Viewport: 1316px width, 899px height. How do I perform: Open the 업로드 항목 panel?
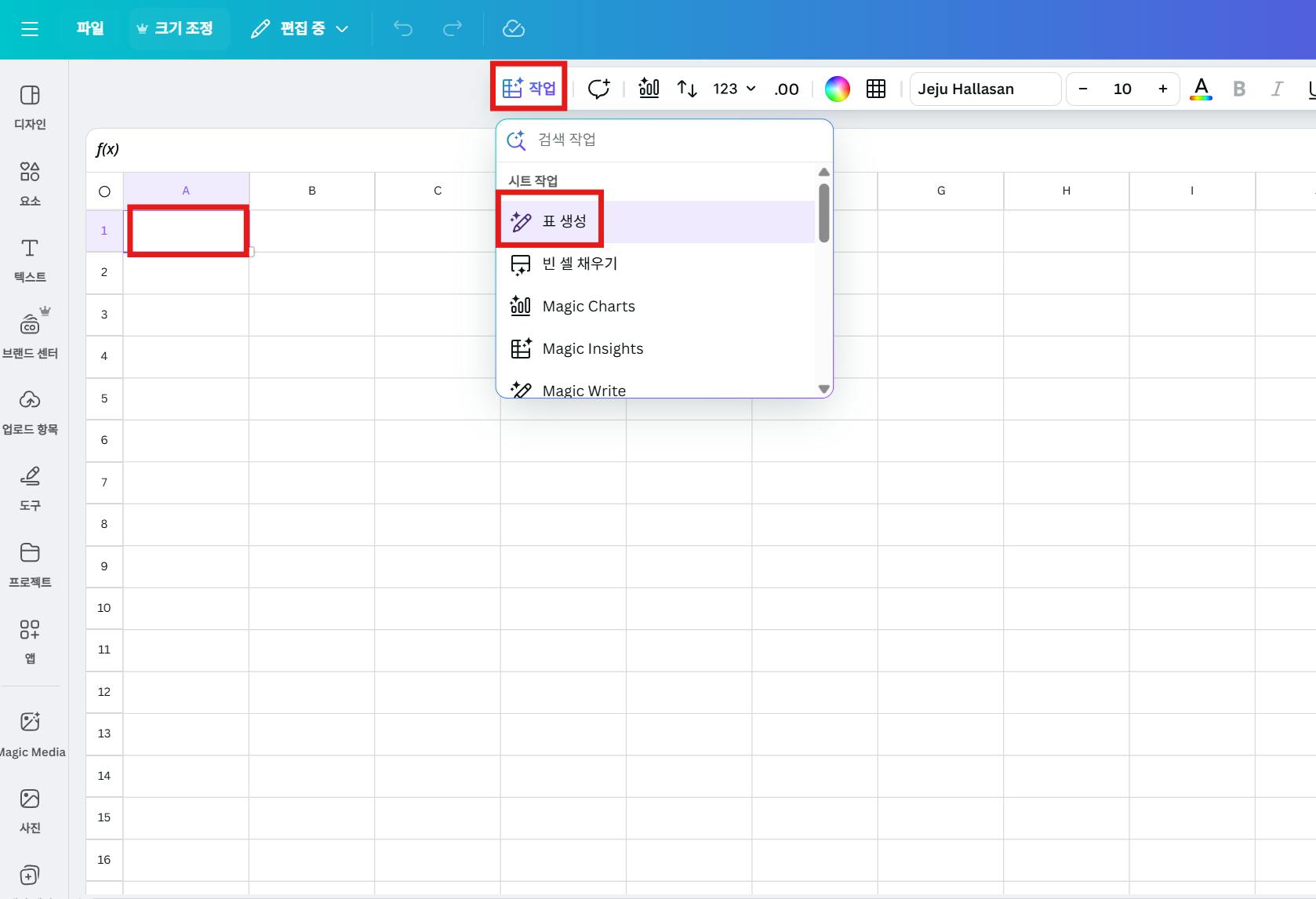tap(30, 412)
